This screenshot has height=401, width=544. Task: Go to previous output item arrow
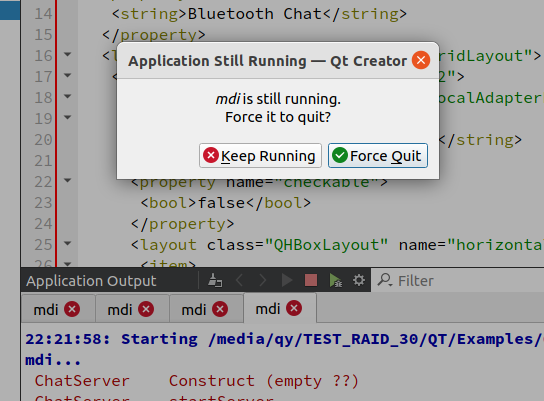239,280
